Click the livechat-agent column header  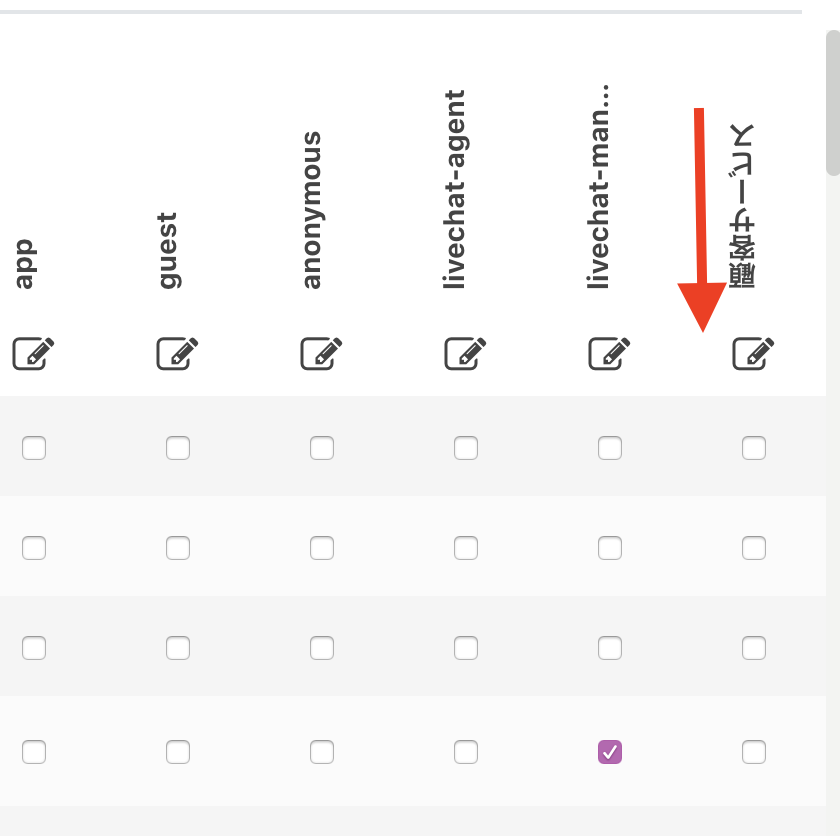point(454,189)
